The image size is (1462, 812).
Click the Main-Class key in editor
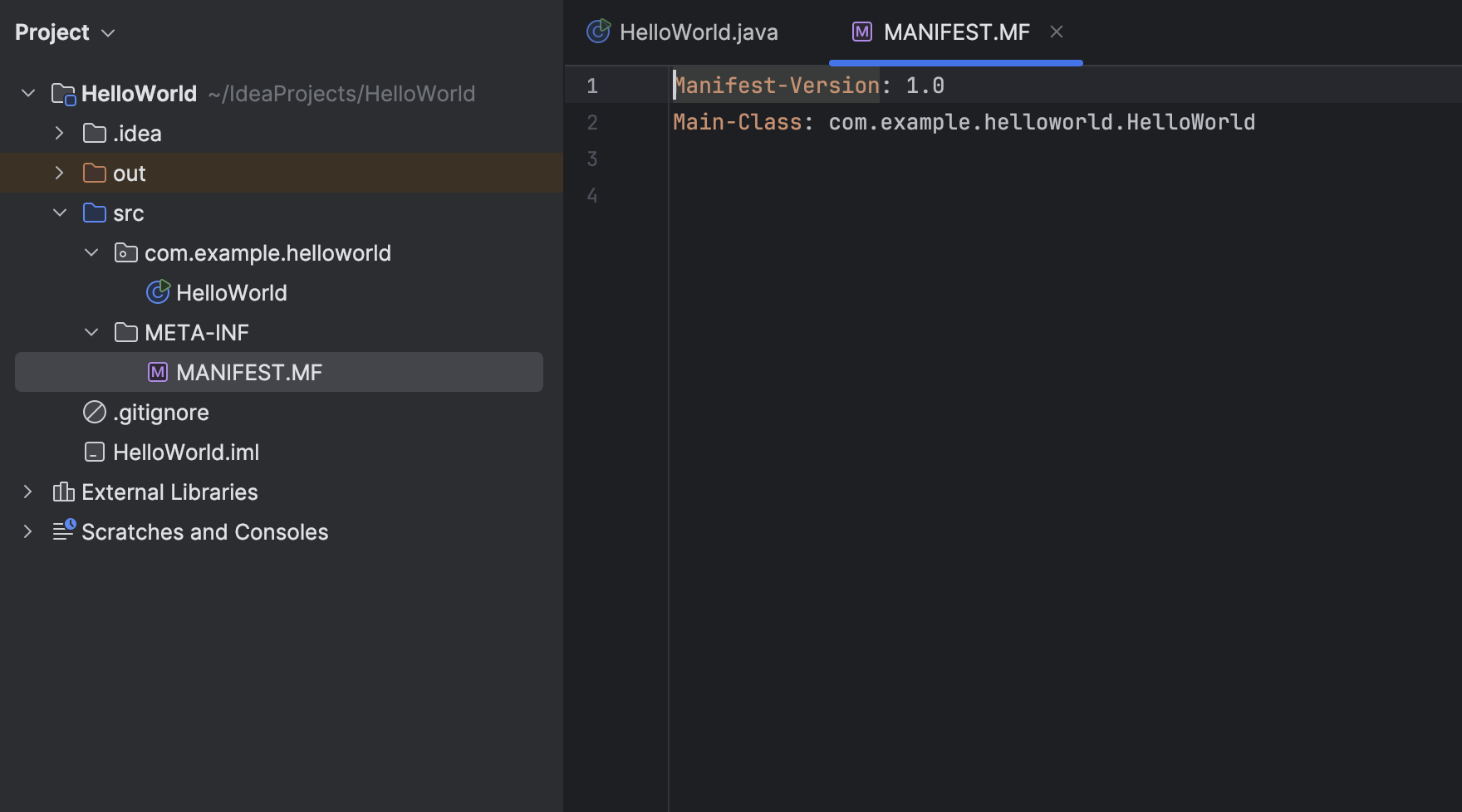(738, 122)
